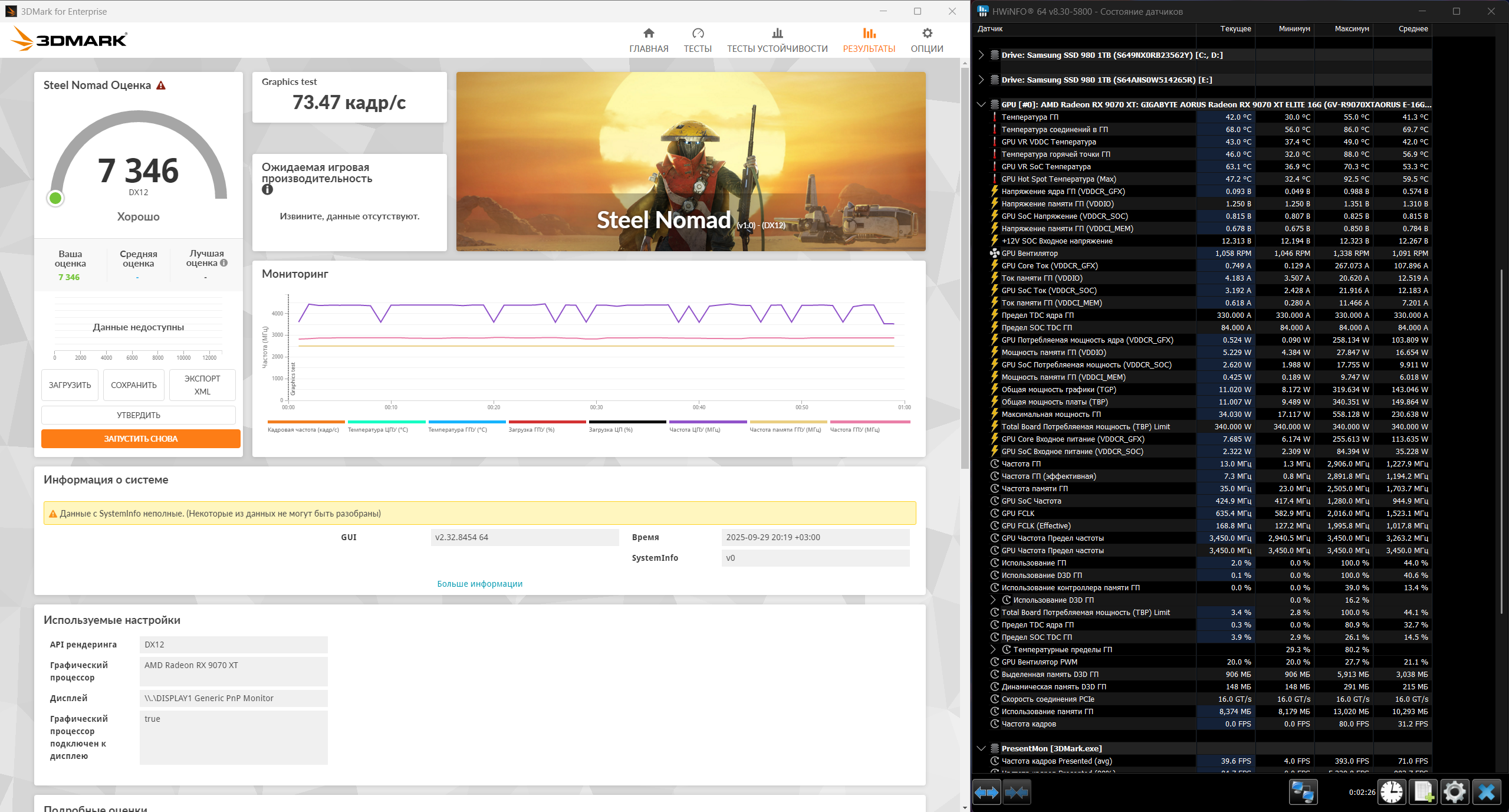Select the 'Использование памяти ГП' sensor row
This screenshot has height=812, width=1509.
click(1211, 712)
